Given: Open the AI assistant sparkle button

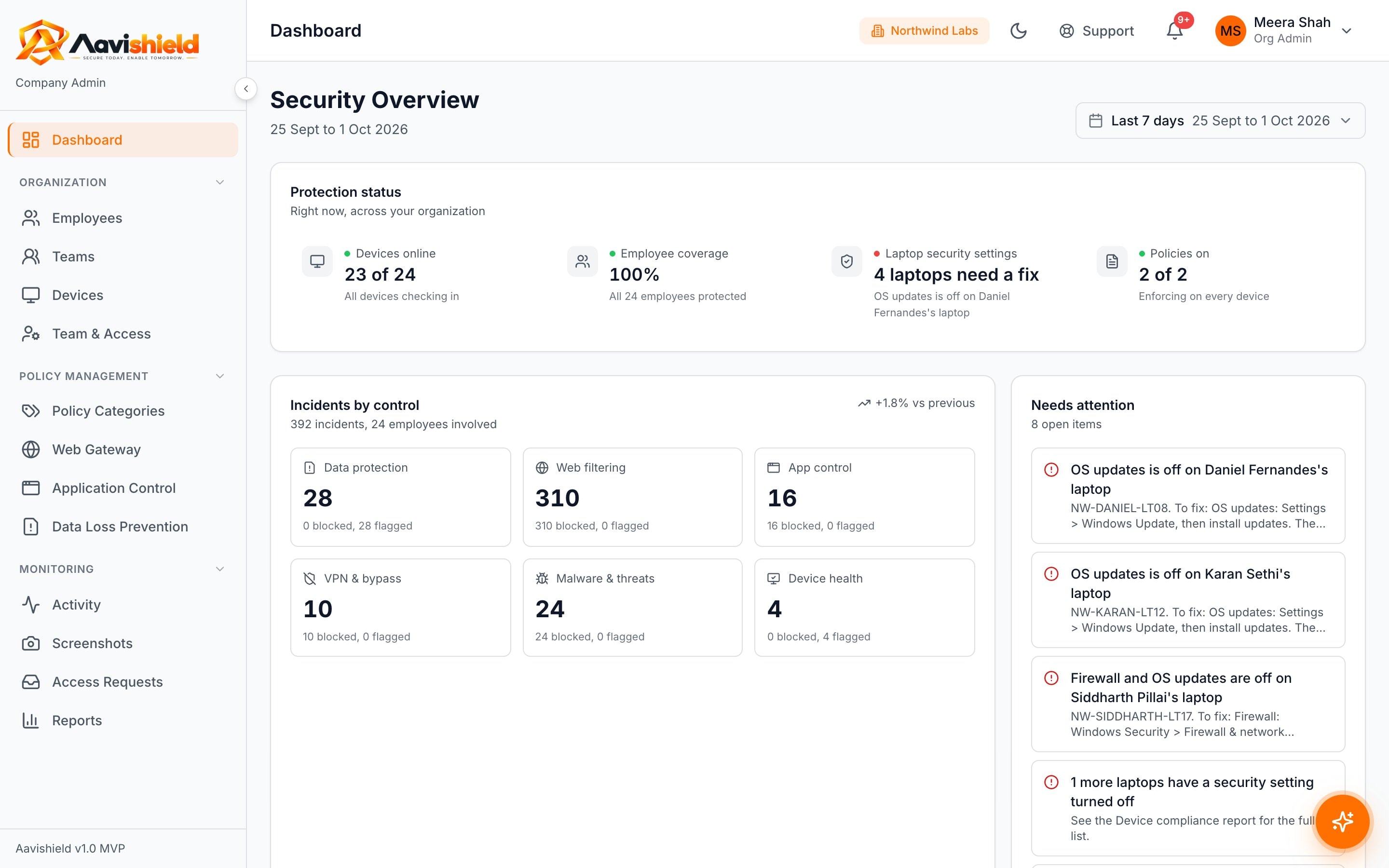Looking at the screenshot, I should (1343, 822).
